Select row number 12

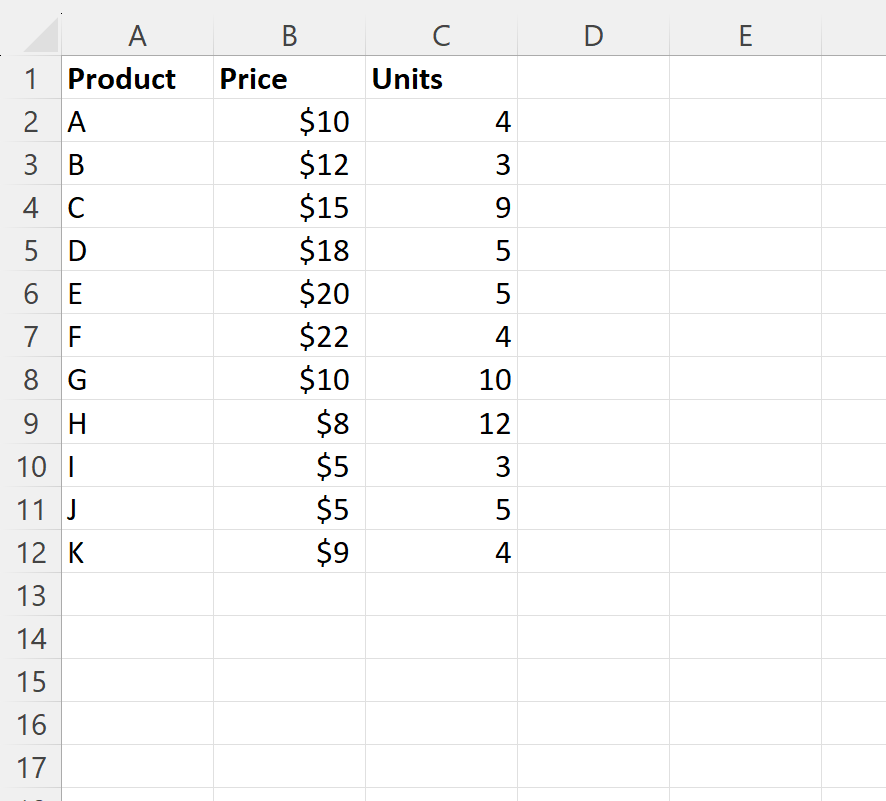(x=30, y=552)
